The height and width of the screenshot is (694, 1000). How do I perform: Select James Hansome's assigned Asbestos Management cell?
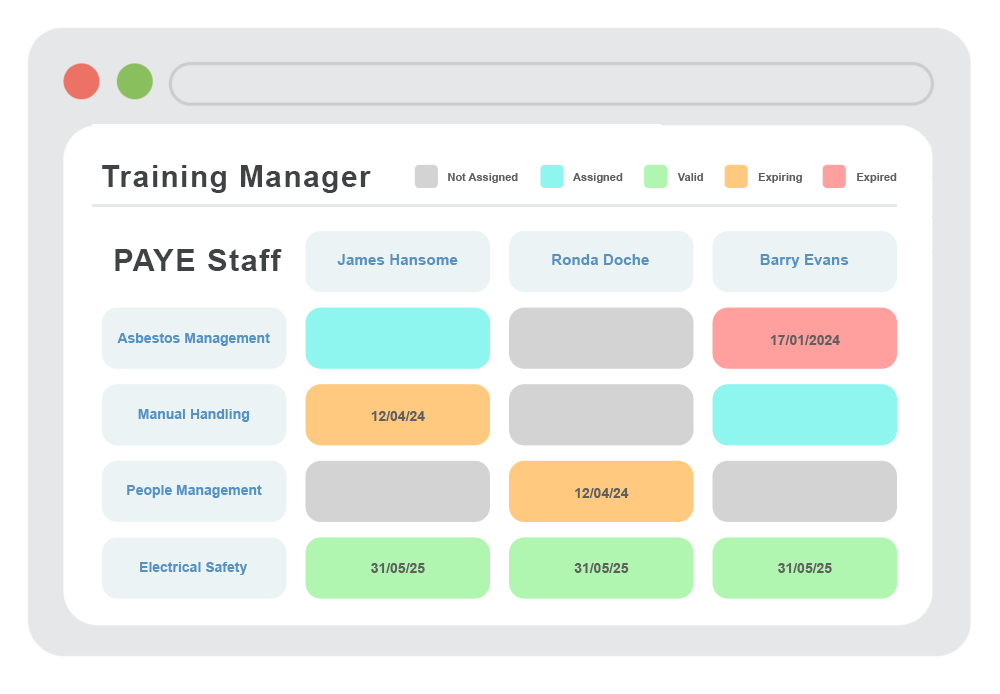397,338
